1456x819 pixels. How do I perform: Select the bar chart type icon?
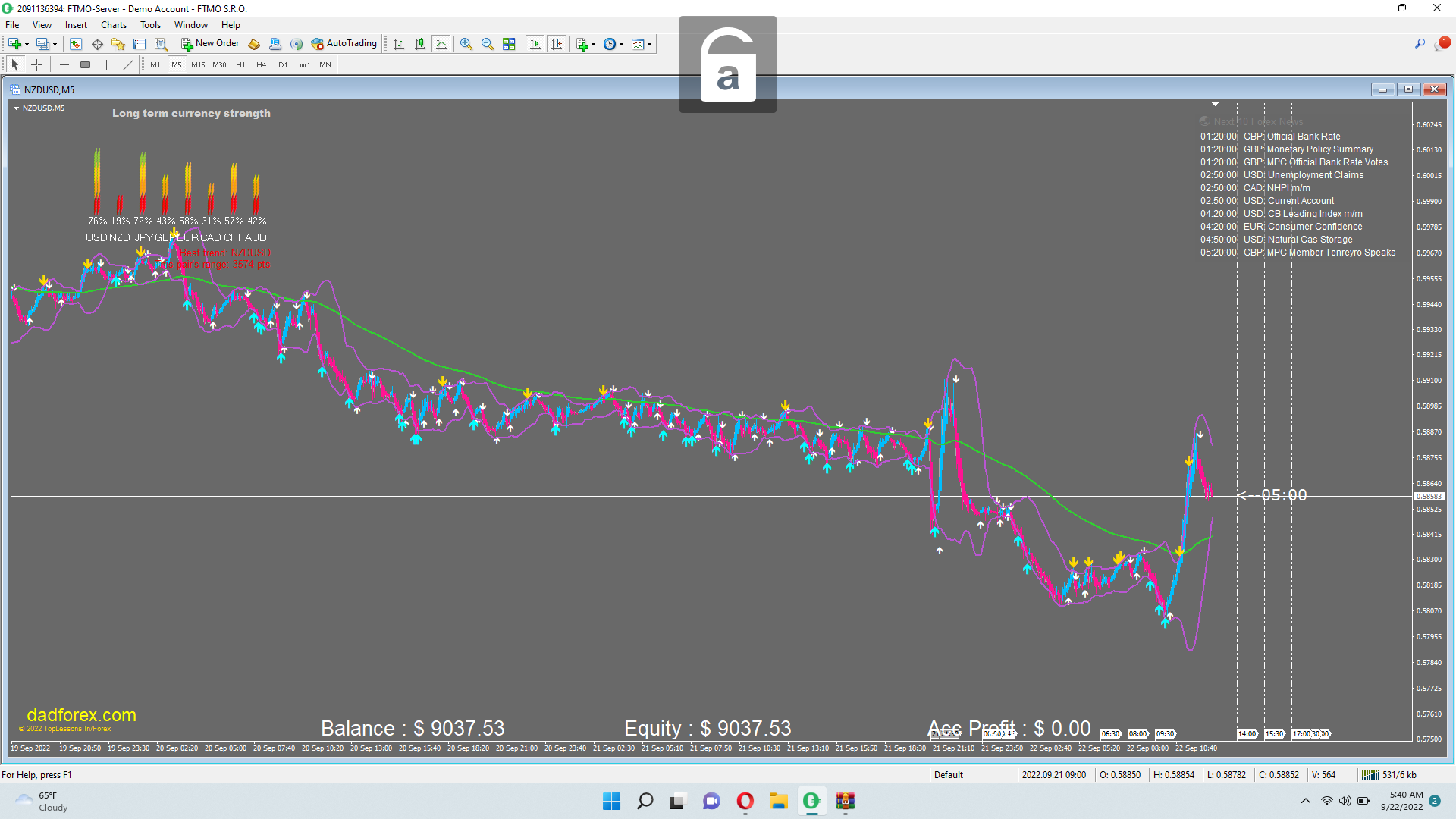tap(399, 44)
